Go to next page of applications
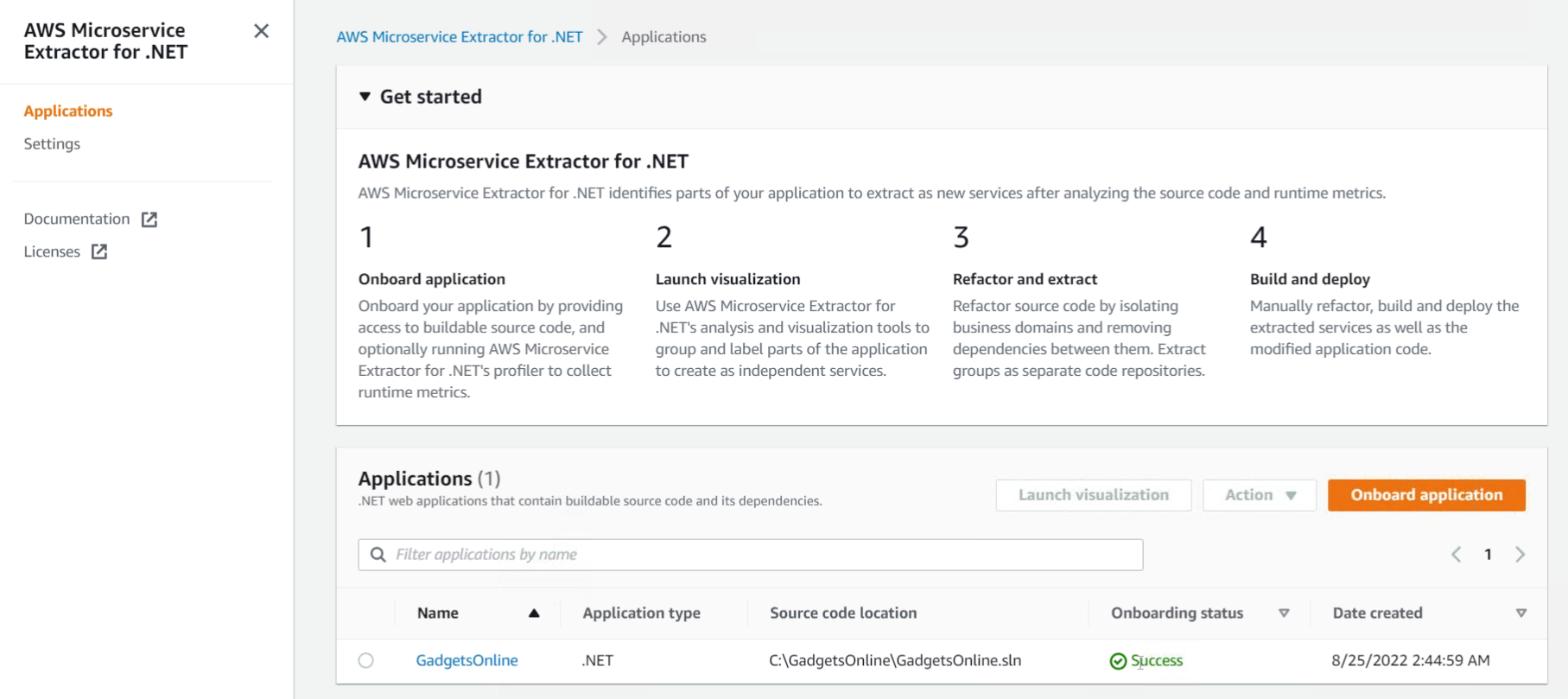The image size is (1568, 699). [x=1520, y=555]
